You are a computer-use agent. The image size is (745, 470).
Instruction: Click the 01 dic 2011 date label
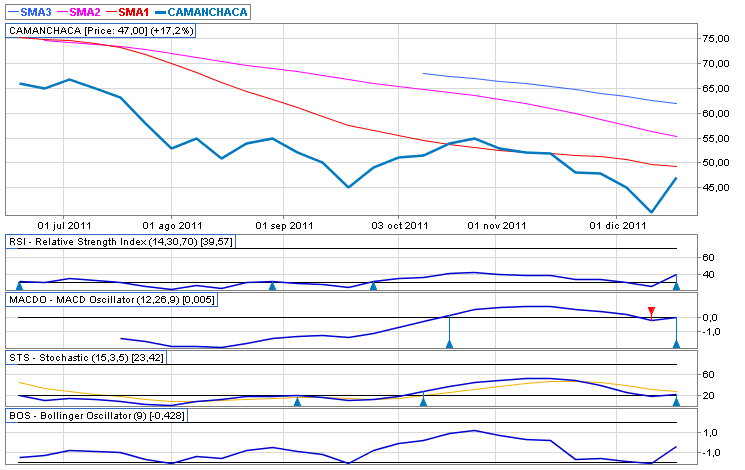click(618, 226)
